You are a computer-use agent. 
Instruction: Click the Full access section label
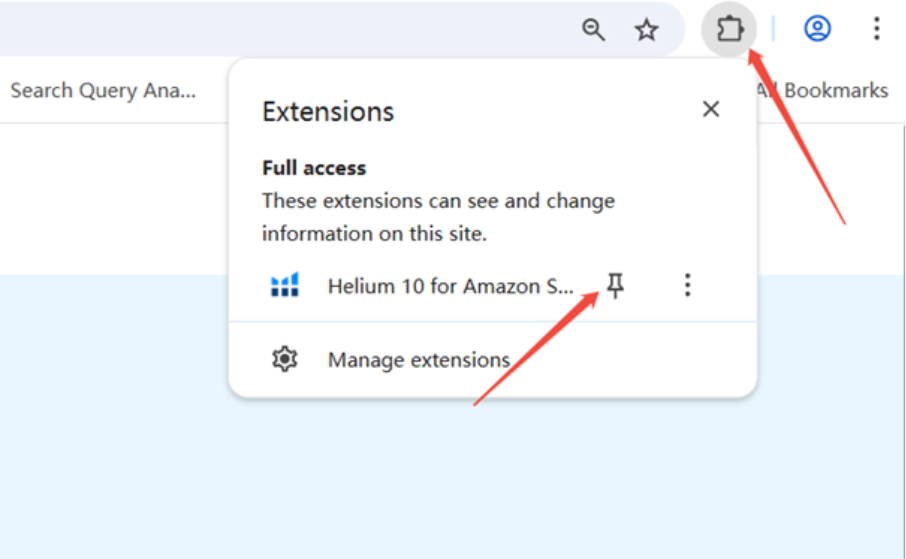(x=314, y=168)
